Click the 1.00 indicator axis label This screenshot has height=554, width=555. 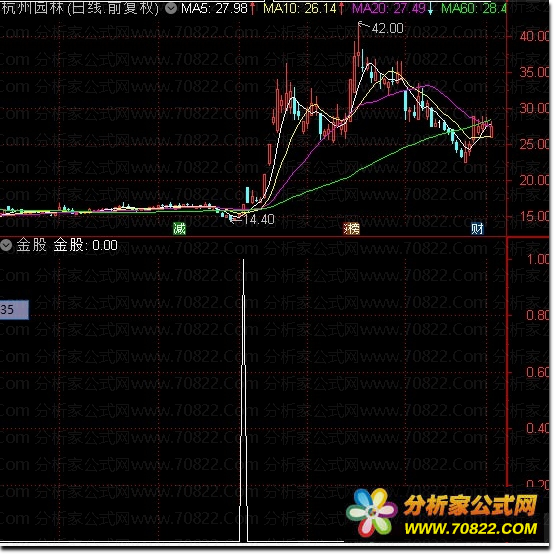pos(538,259)
